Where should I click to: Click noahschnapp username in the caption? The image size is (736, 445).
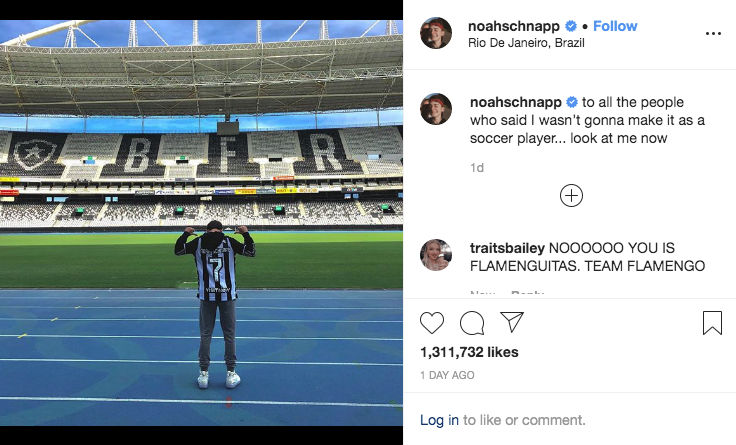tap(515, 102)
